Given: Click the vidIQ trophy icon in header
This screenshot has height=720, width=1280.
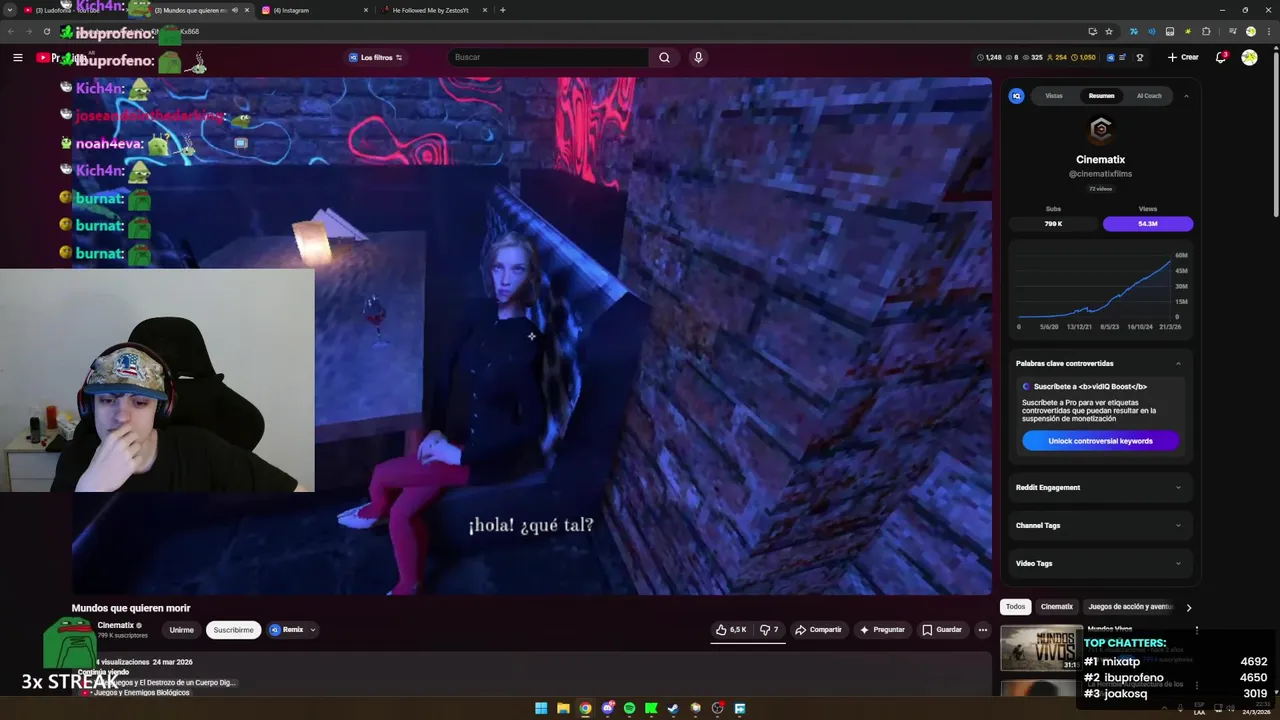Looking at the screenshot, I should coord(1140,57).
